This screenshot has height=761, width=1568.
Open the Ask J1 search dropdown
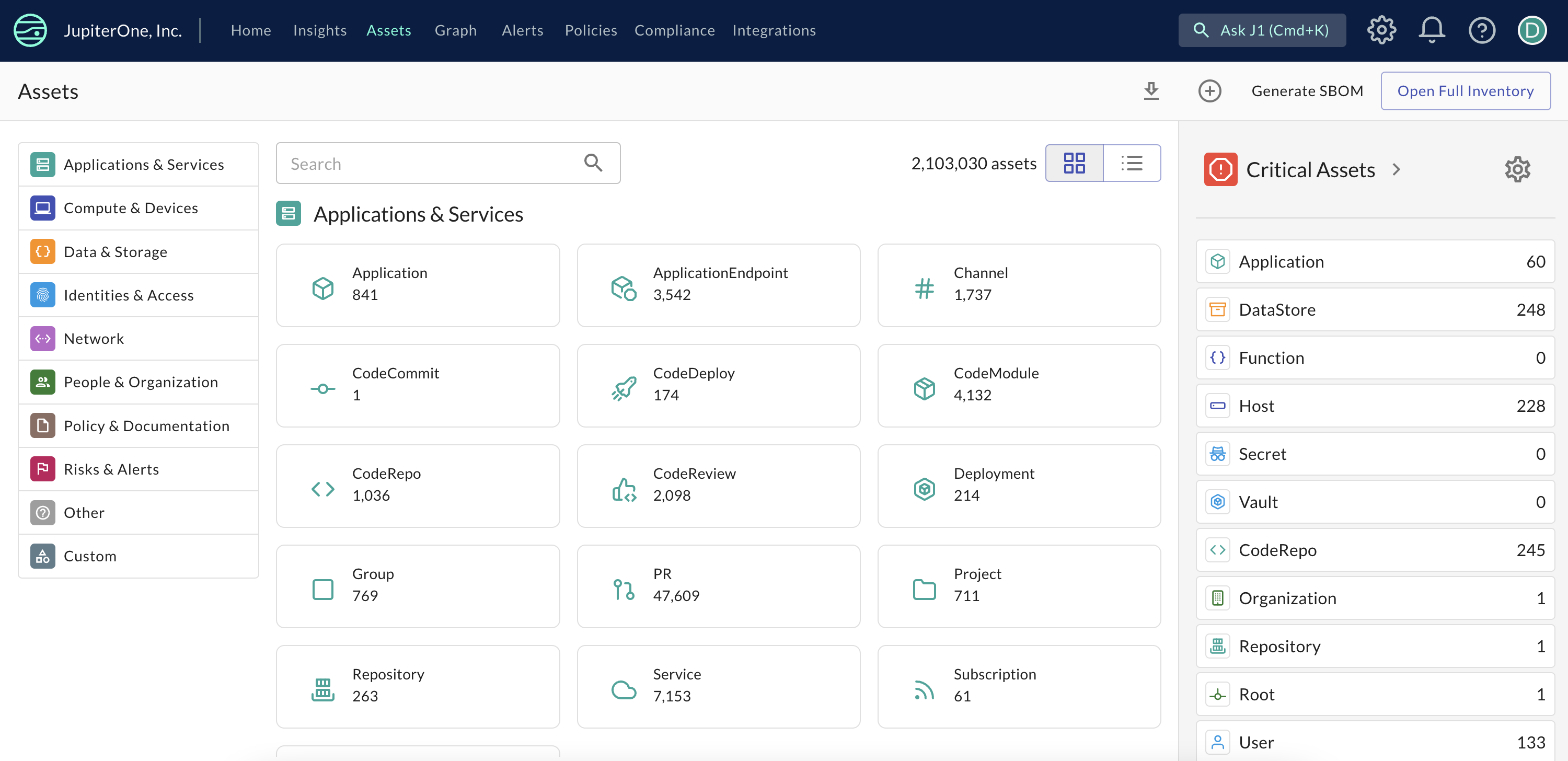[x=1262, y=29]
